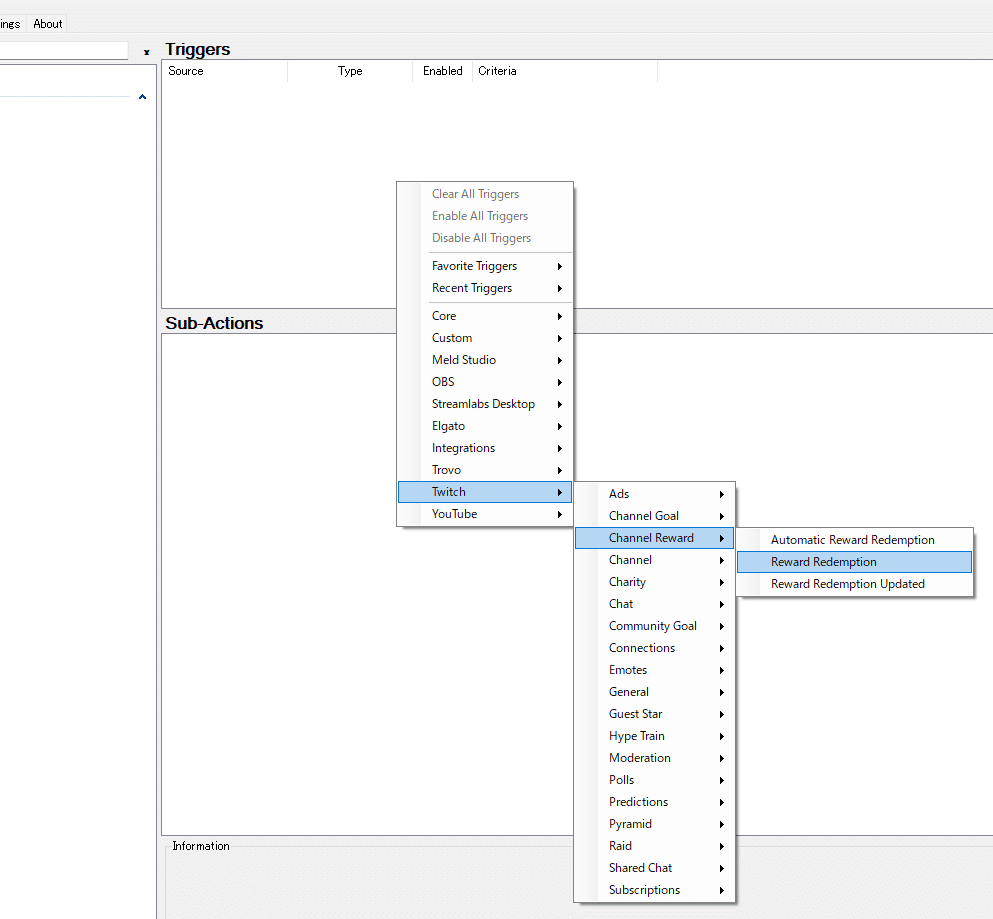
Task: Open the General submenu
Action: tap(654, 692)
